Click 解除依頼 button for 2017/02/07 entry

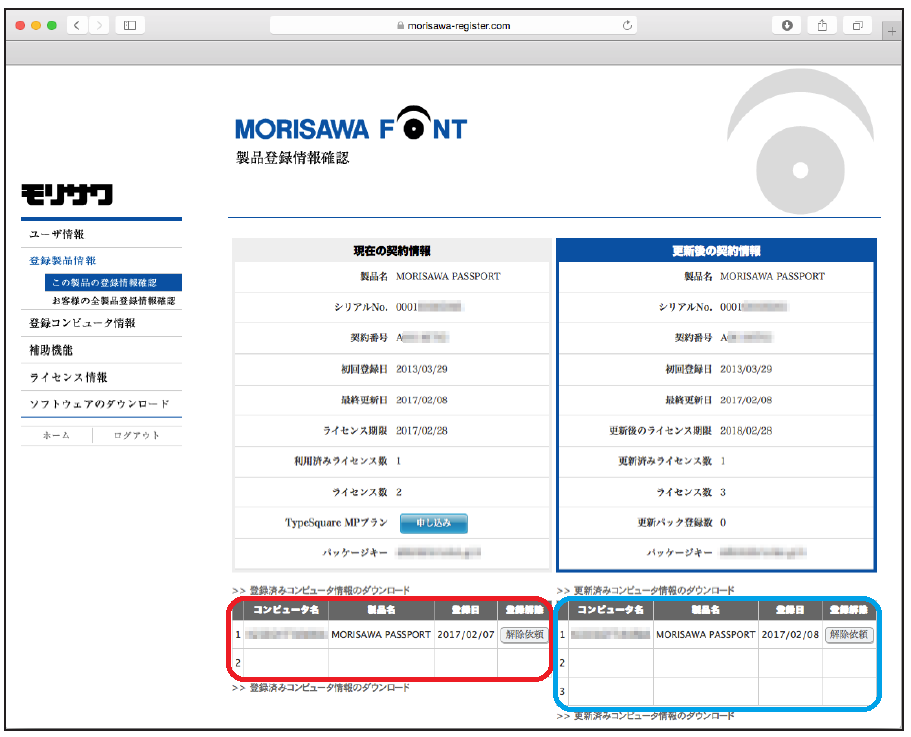524,634
